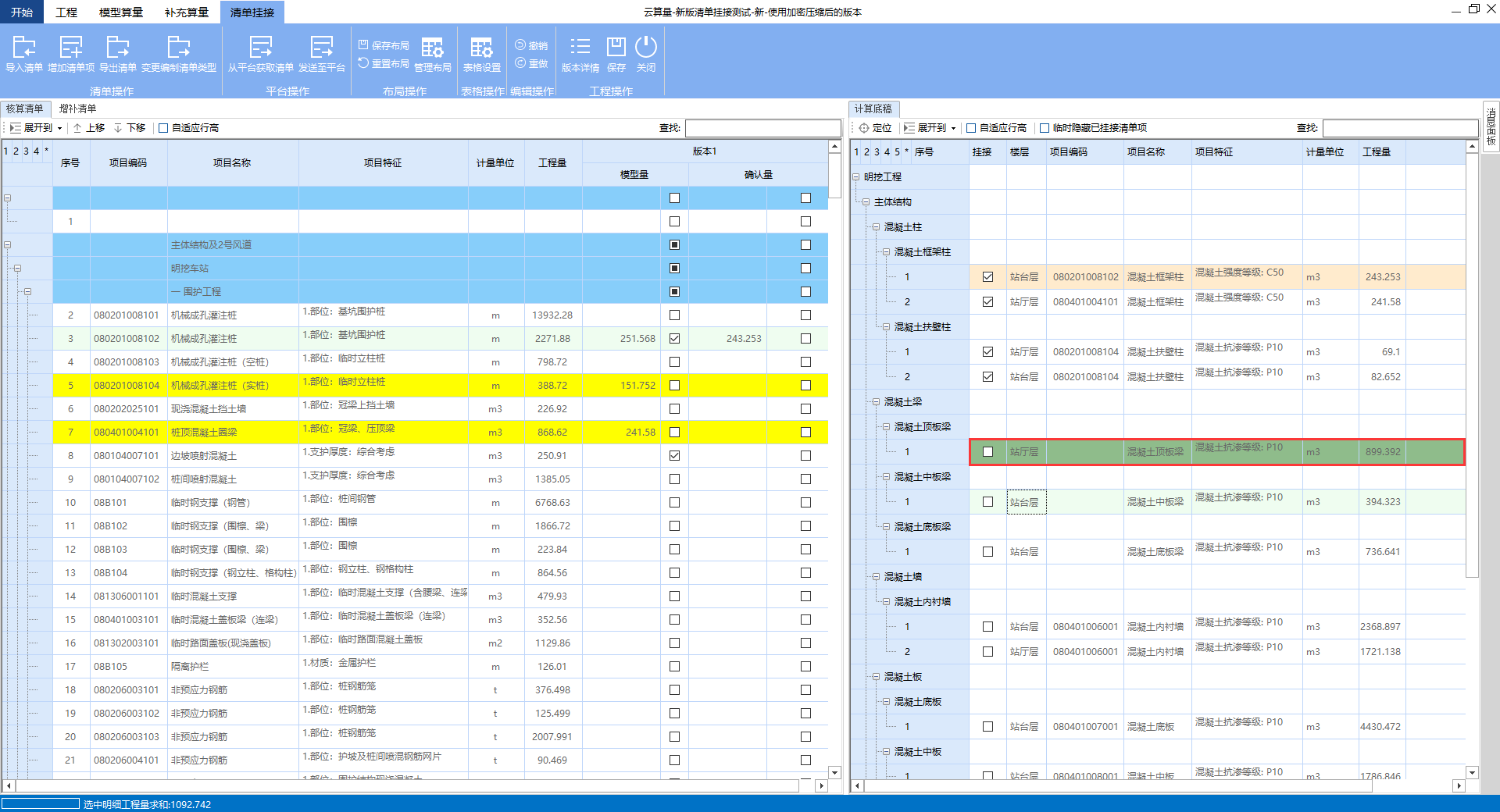Uncheck 模型量 checkbox for row 080201008102
The height and width of the screenshot is (812, 1500).
coord(674,339)
